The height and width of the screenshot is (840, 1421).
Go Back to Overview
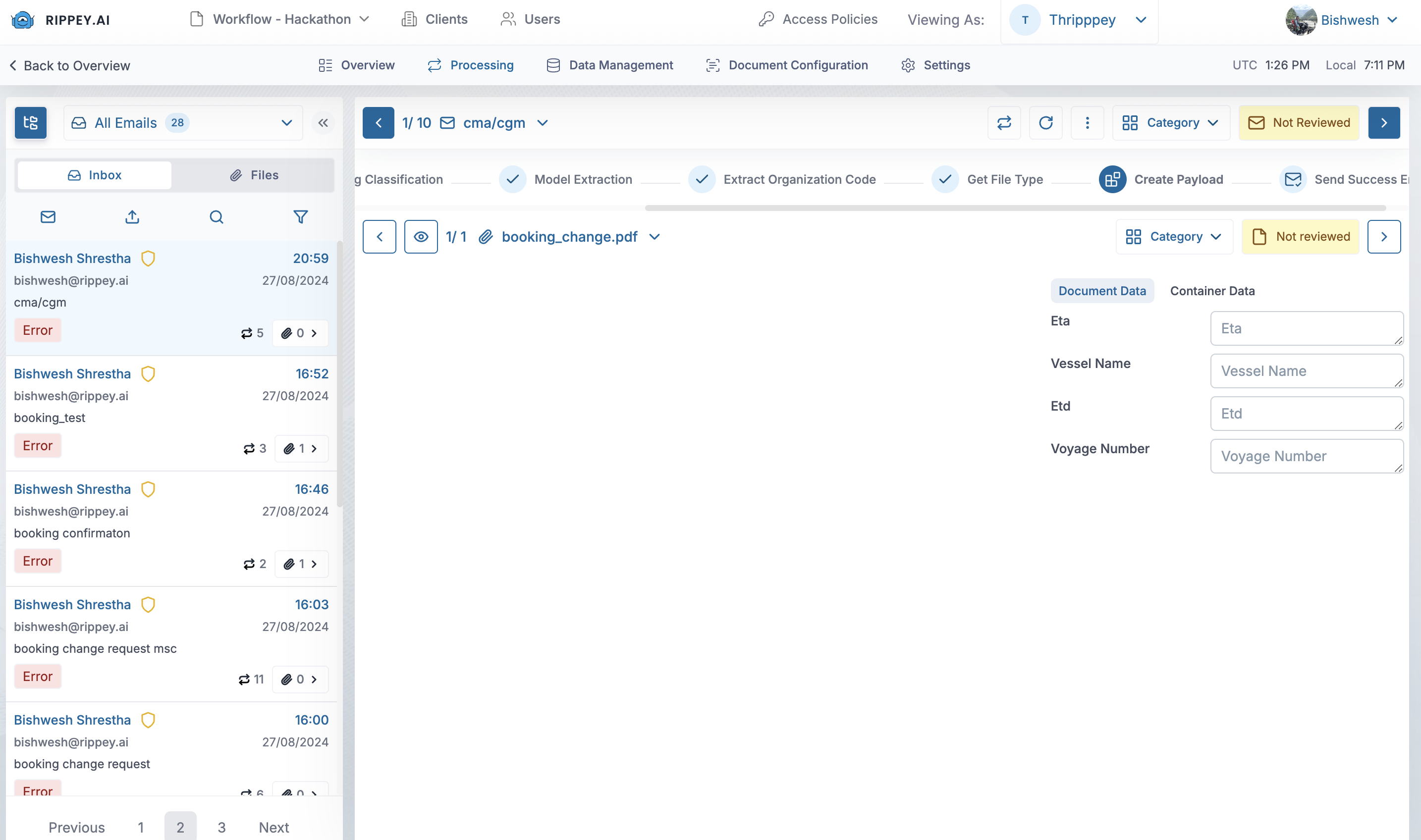click(70, 66)
